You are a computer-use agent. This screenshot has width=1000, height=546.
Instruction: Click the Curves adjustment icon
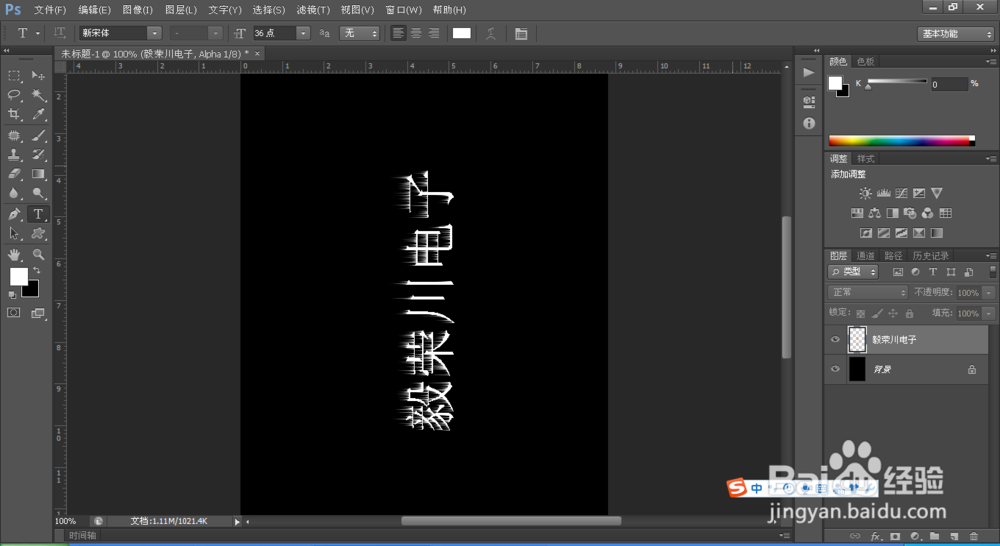coord(901,193)
